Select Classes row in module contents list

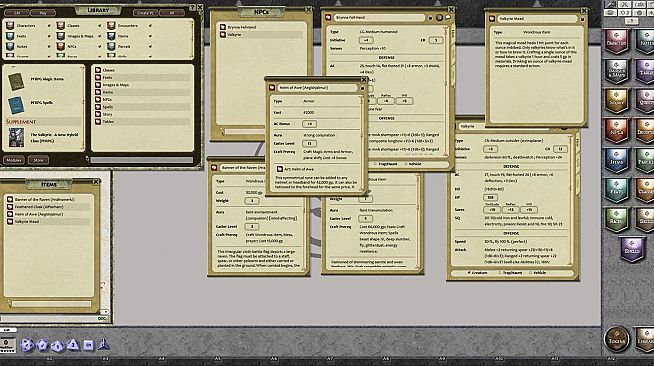pyautogui.click(x=143, y=70)
